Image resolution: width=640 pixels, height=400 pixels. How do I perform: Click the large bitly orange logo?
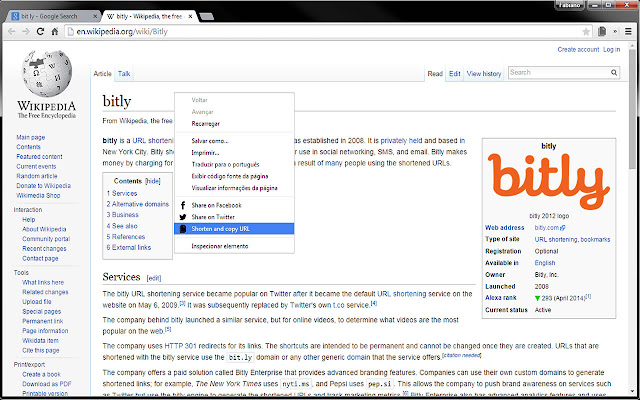(549, 181)
